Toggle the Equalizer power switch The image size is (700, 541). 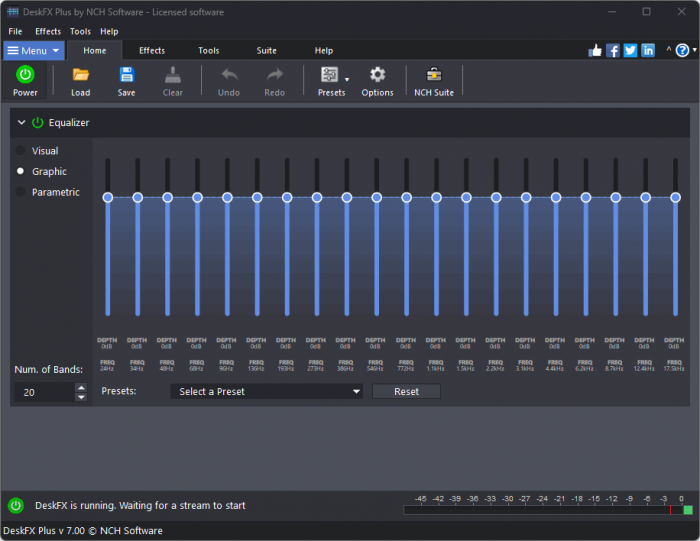[x=38, y=123]
